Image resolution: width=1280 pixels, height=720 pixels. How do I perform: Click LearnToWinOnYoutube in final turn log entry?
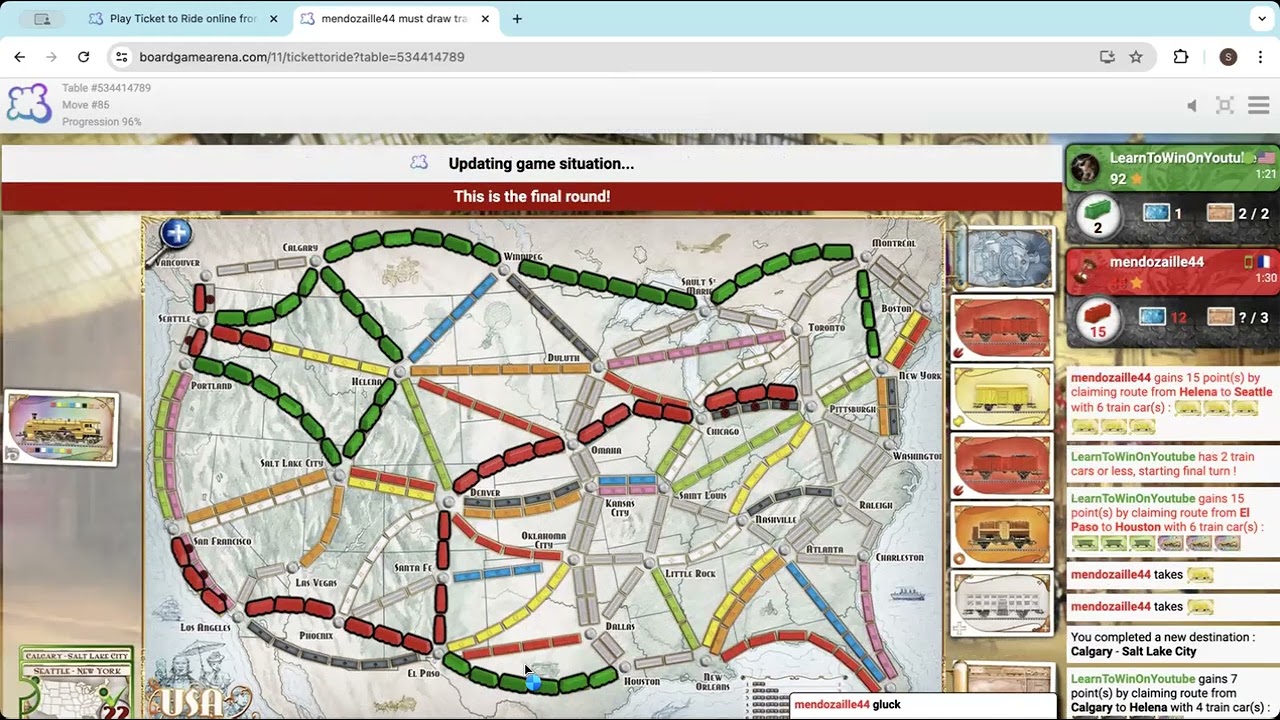[x=1133, y=457]
